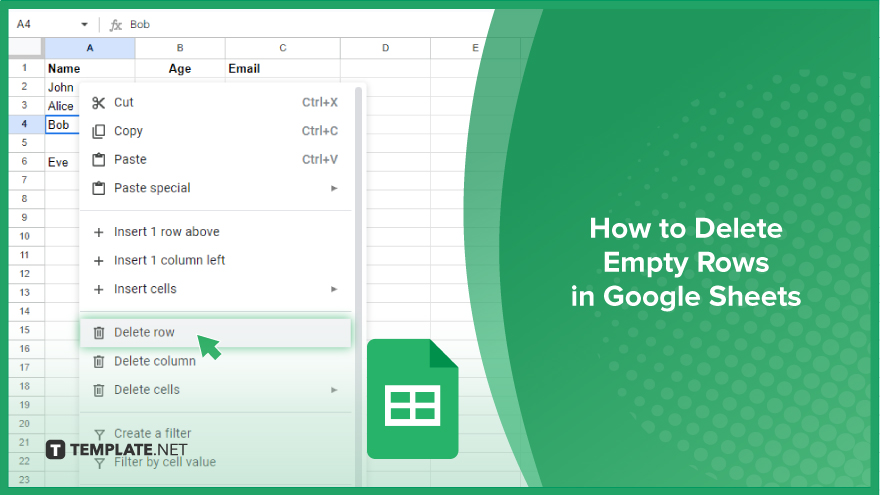Select column B header

[180, 48]
